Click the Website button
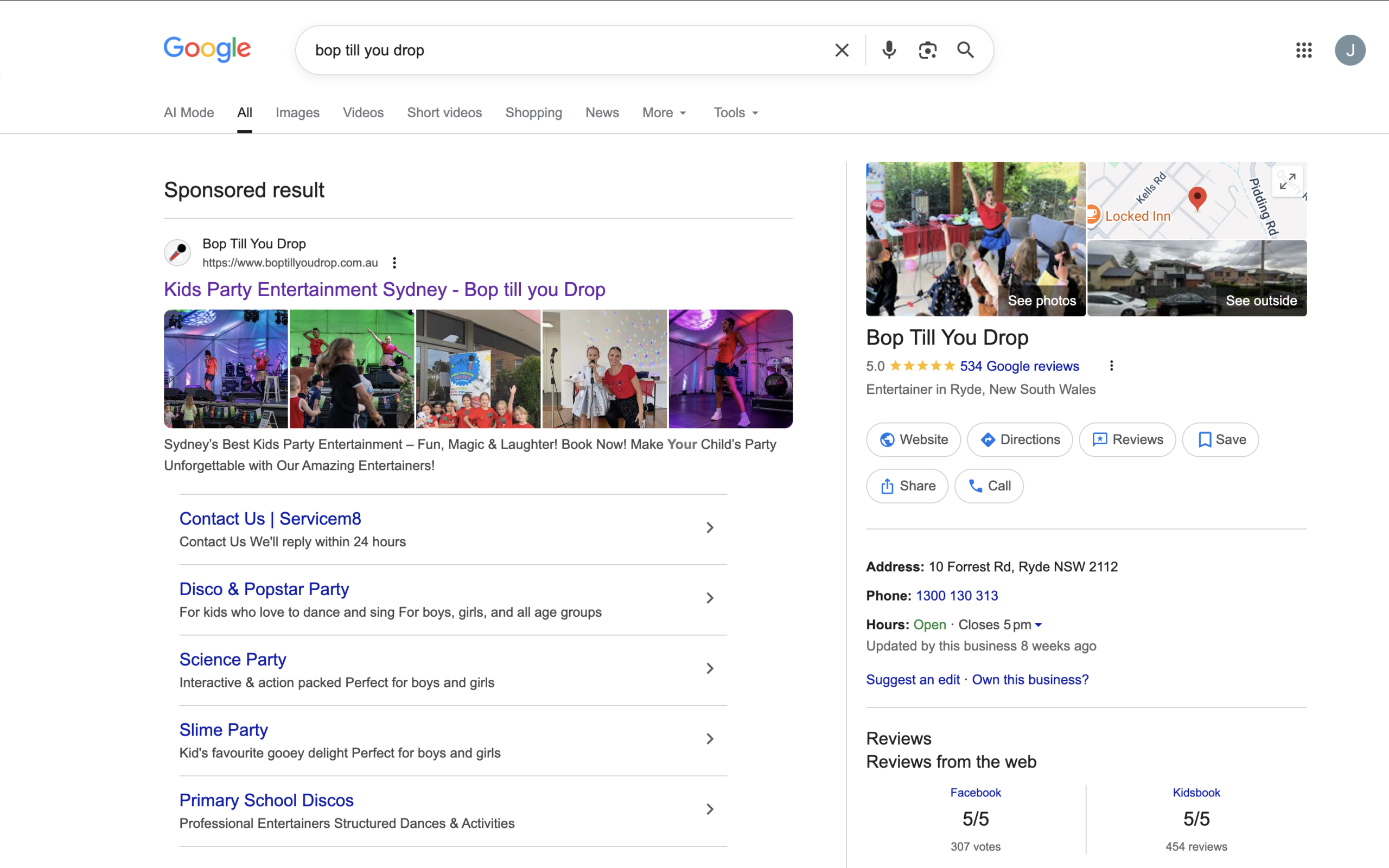The image size is (1389, 868). (913, 440)
